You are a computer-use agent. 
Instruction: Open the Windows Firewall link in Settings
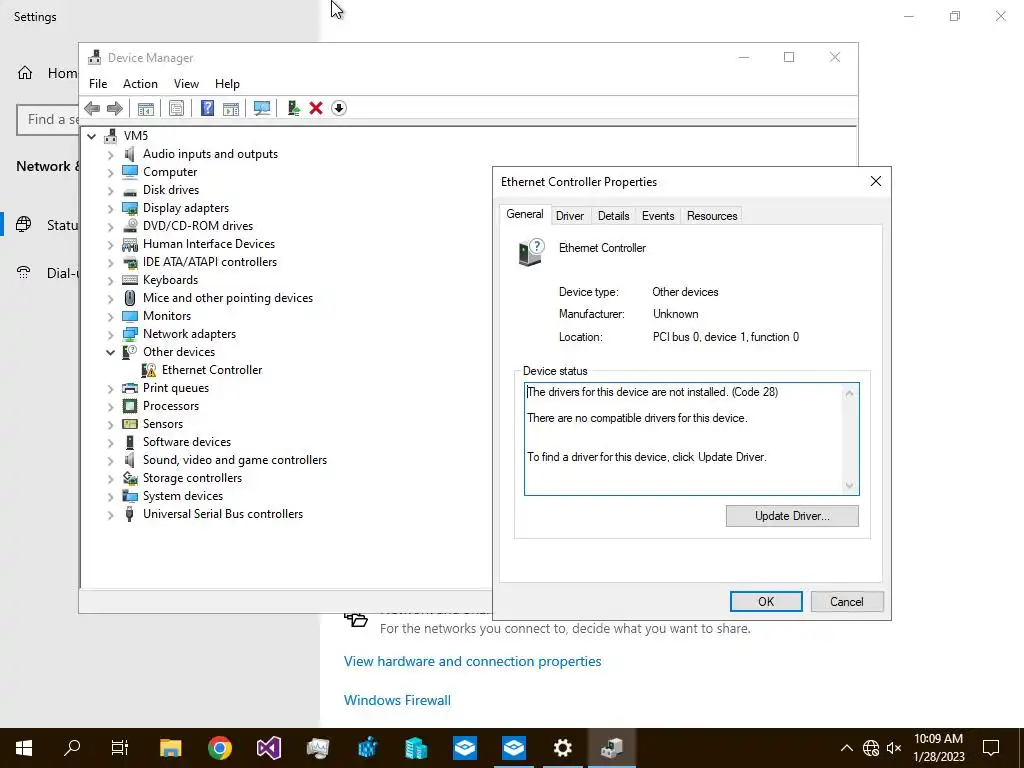pyautogui.click(x=397, y=700)
